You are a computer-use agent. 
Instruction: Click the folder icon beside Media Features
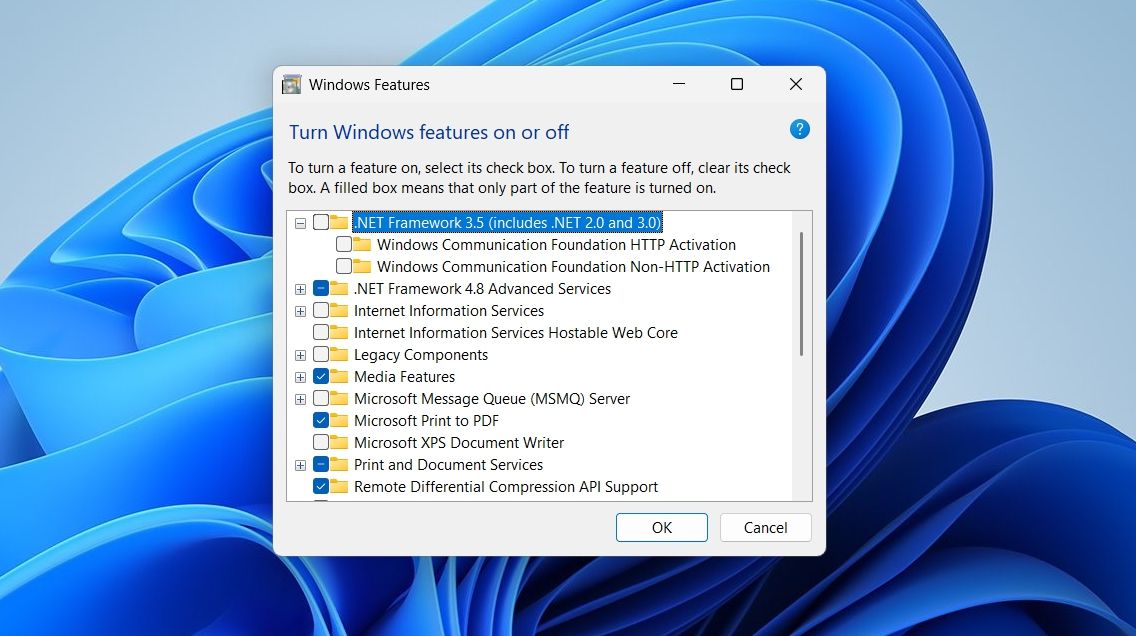pyautogui.click(x=339, y=377)
